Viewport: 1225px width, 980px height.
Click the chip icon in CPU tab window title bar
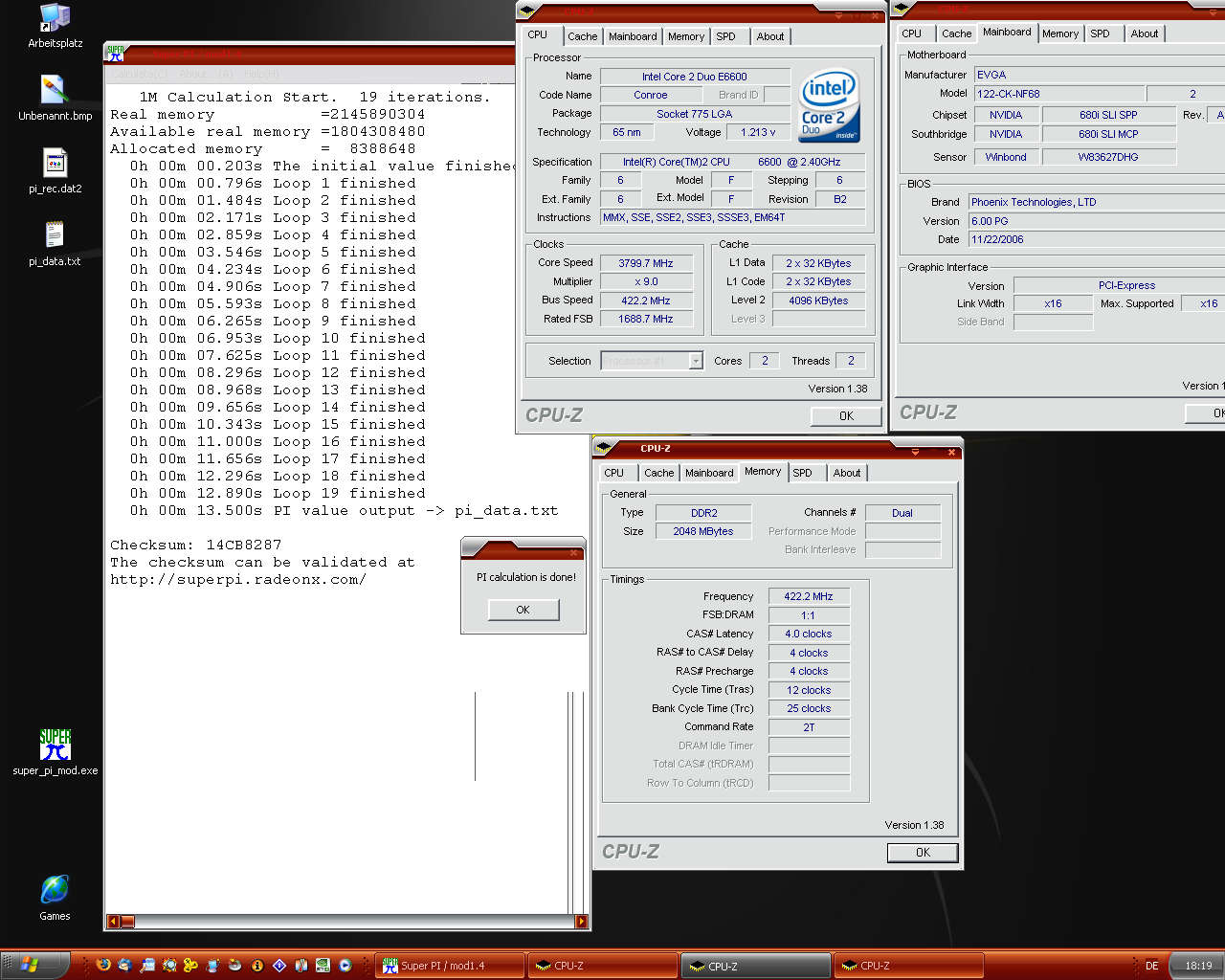point(526,11)
